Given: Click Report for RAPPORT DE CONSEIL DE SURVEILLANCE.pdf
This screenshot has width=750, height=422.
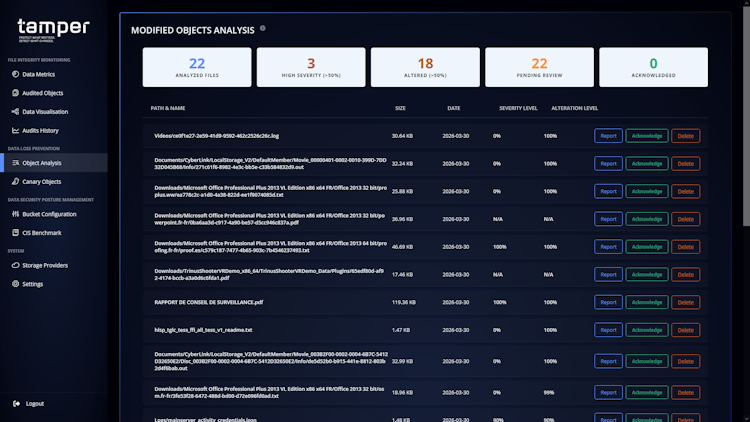Looking at the screenshot, I should (x=608, y=302).
